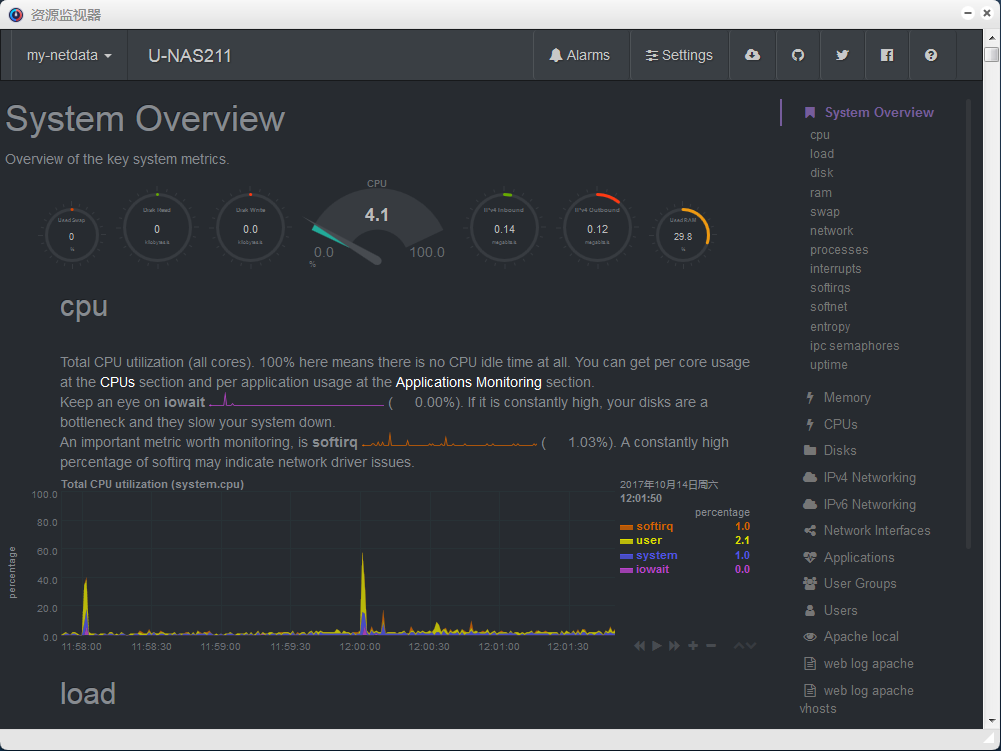Expand the my-netdata dropdown menu
The width and height of the screenshot is (1001, 751).
point(69,56)
